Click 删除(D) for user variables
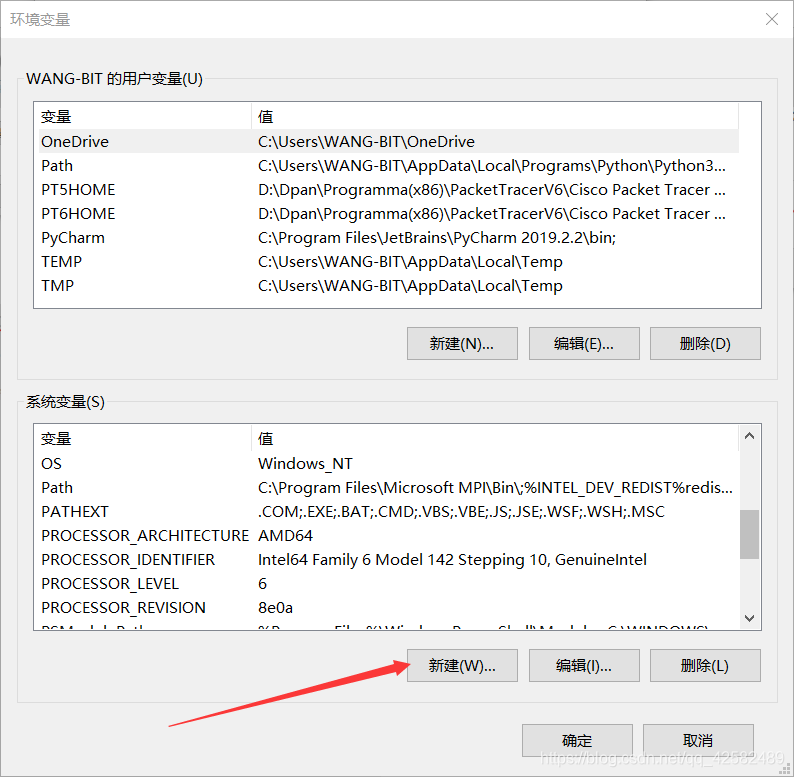The height and width of the screenshot is (777, 794). [705, 343]
